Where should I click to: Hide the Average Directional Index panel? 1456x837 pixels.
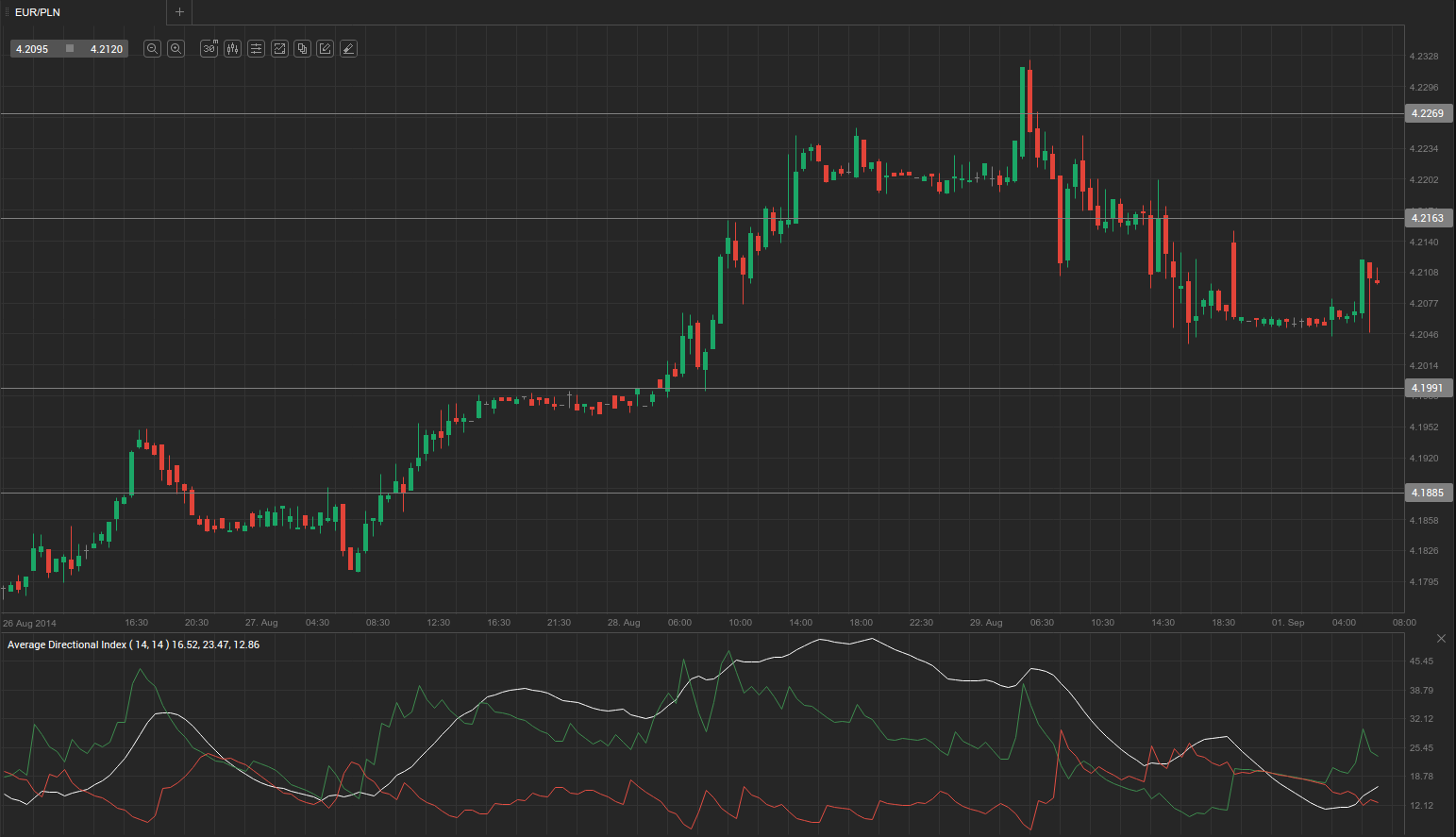1441,638
